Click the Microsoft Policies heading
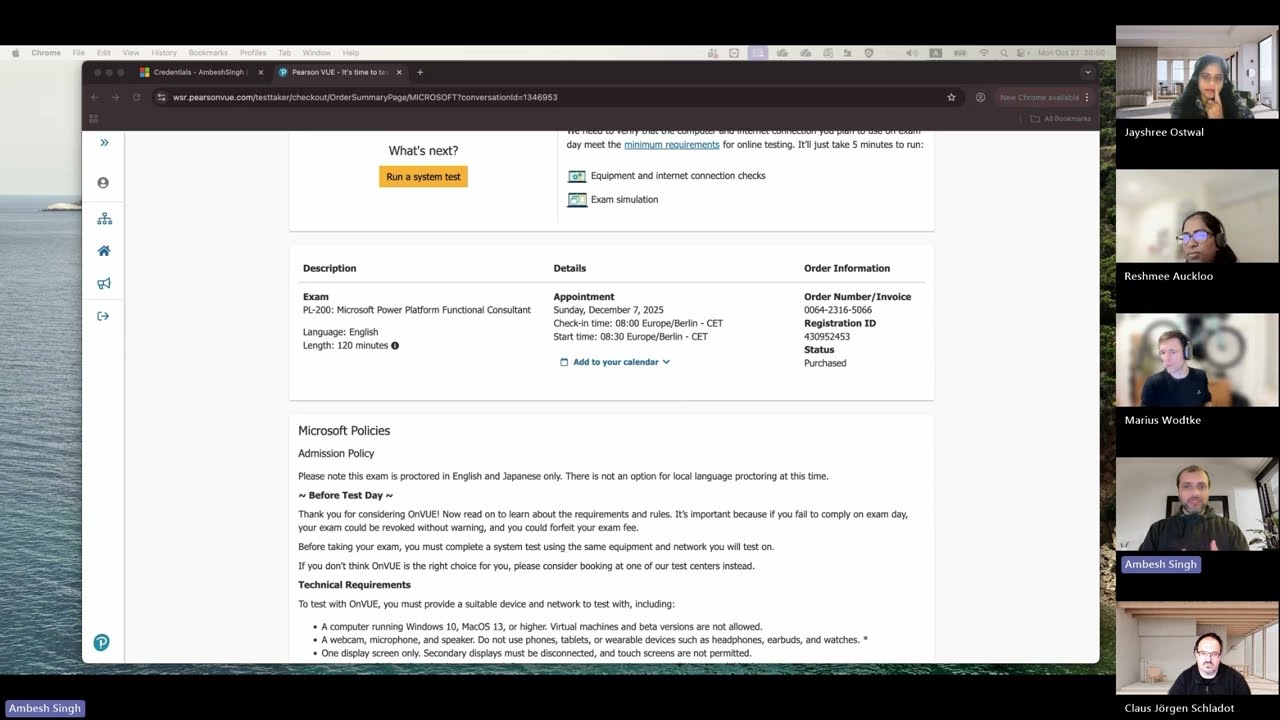This screenshot has width=1280, height=720. pos(344,431)
